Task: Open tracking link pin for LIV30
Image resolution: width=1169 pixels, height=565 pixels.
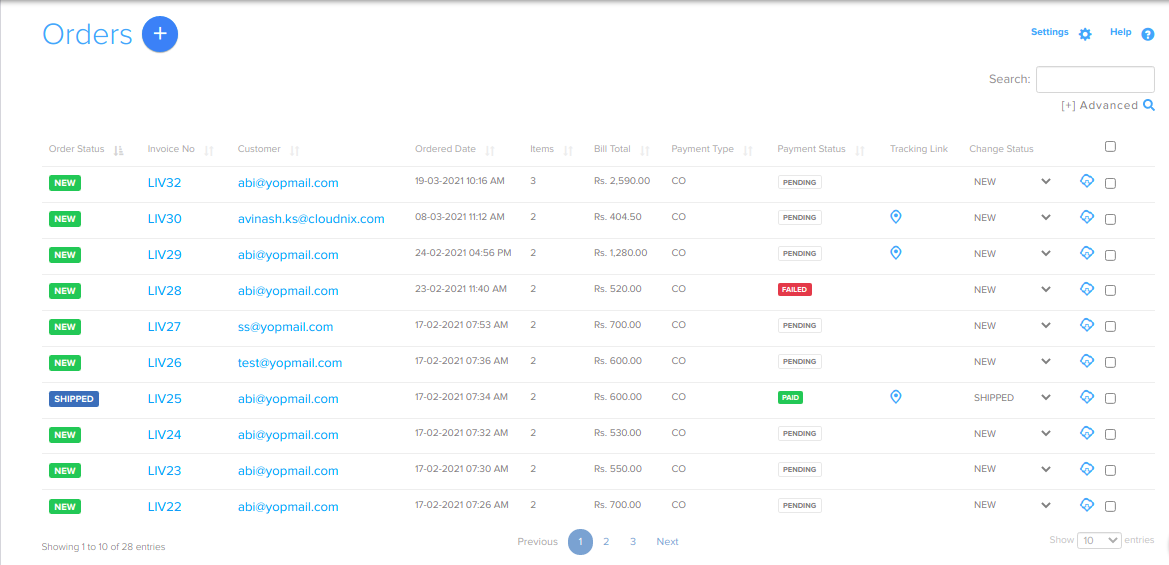Action: click(x=896, y=217)
